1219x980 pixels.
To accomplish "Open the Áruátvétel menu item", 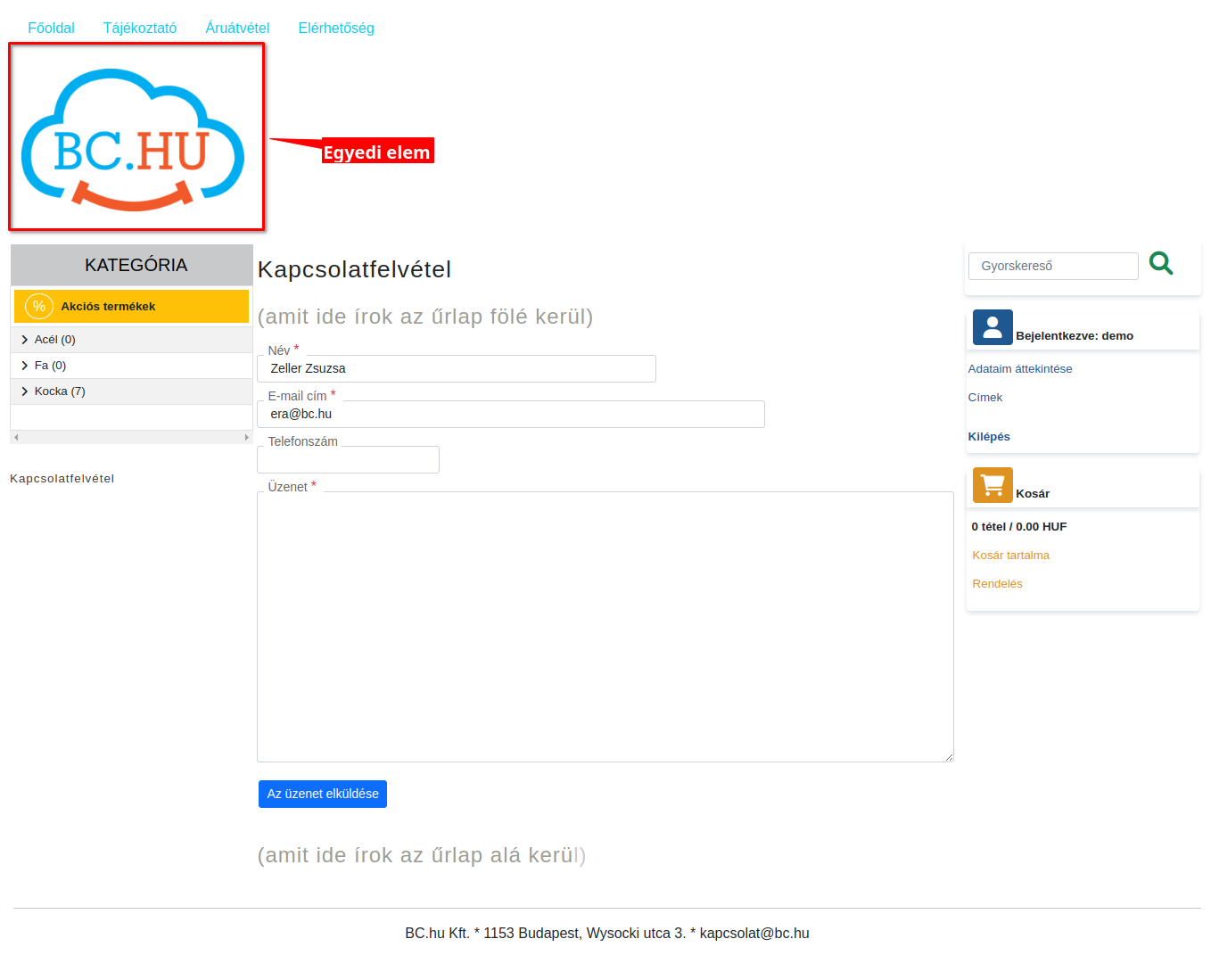I will pos(237,28).
